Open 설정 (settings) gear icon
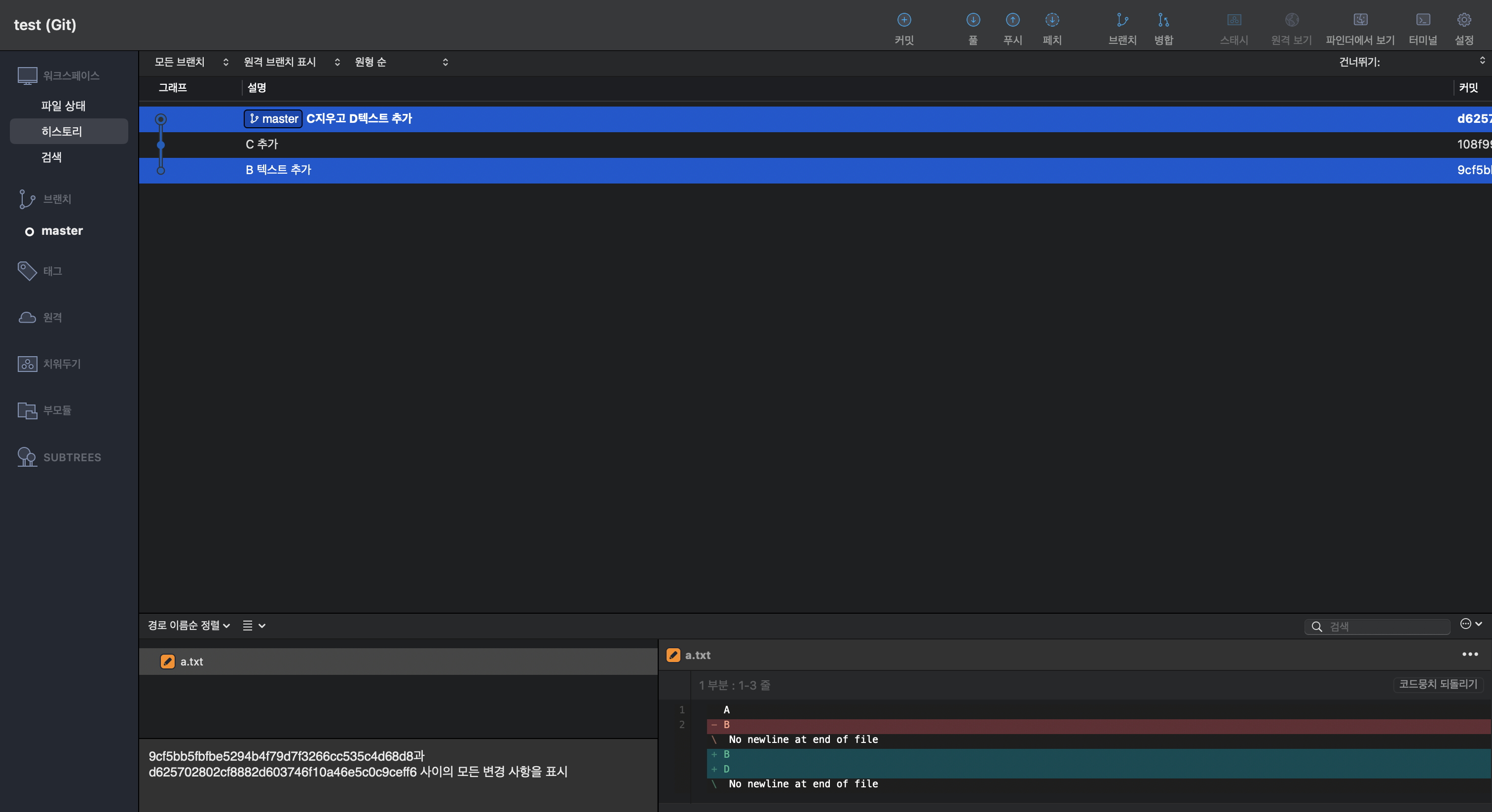This screenshot has width=1492, height=812. coord(1463,20)
